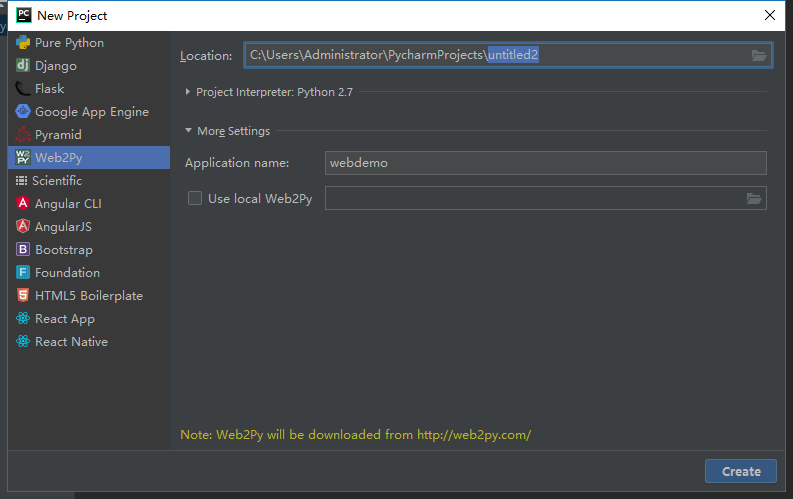The image size is (793, 499).
Task: Click the React Native atom icon
Action: point(23,341)
